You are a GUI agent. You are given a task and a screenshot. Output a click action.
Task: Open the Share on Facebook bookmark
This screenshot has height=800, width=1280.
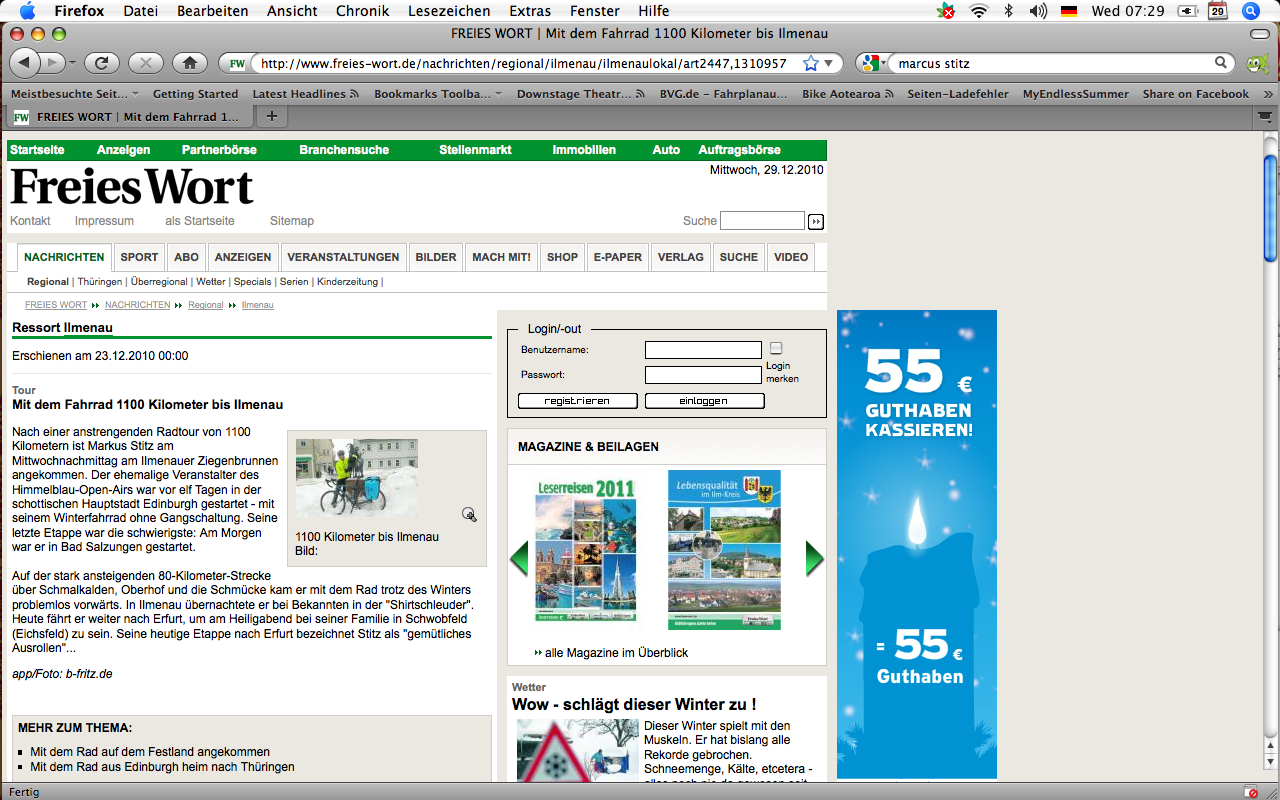[1196, 94]
